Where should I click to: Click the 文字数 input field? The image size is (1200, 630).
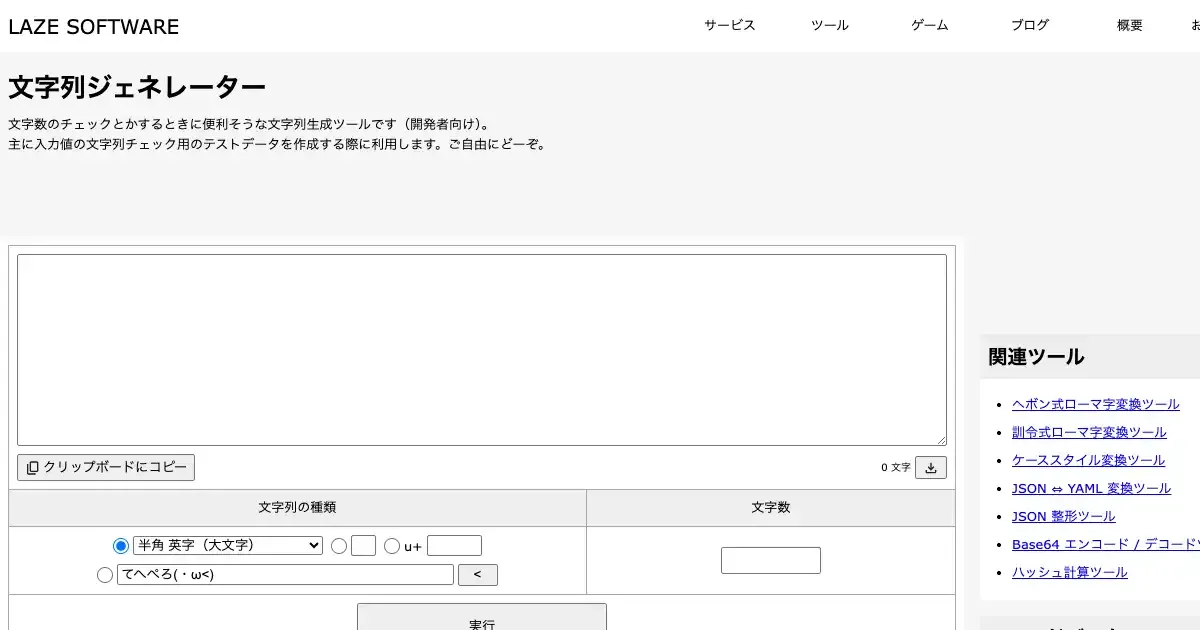point(770,560)
